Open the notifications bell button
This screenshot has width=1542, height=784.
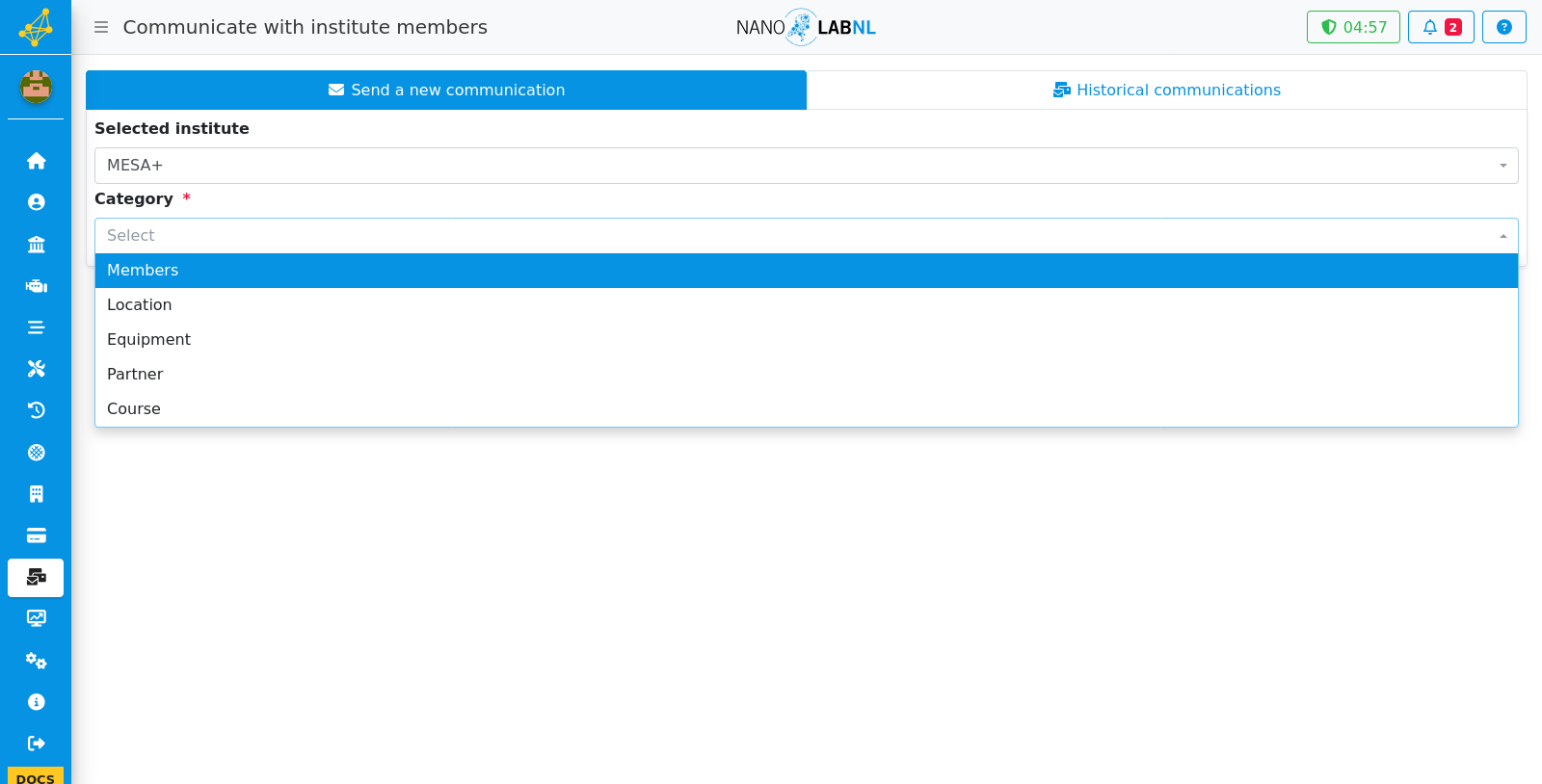coord(1441,27)
